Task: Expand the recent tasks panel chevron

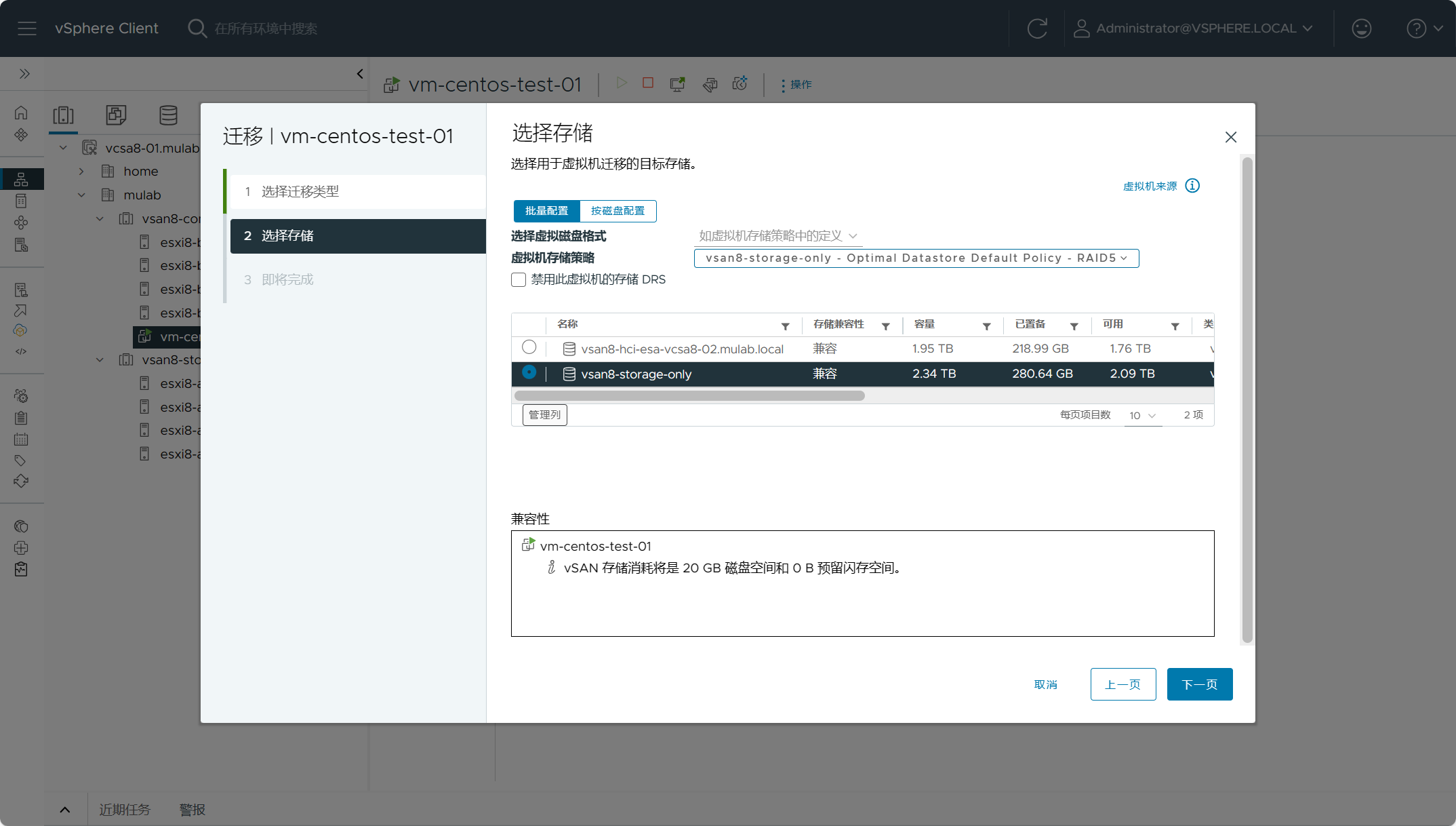Action: [65, 810]
